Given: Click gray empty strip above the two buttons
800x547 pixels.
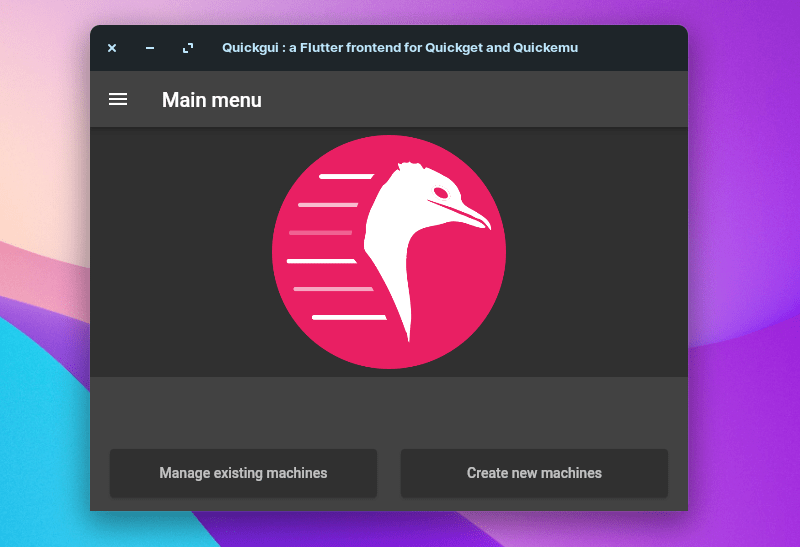Looking at the screenshot, I should (388, 410).
